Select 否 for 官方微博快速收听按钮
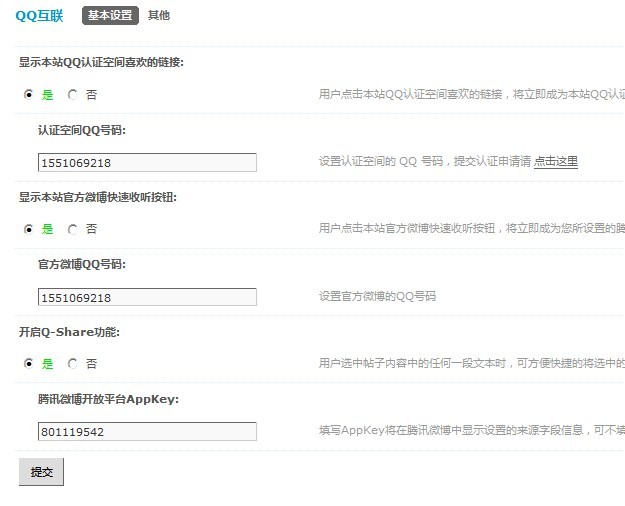Viewport: 625px width, 506px height. [x=73, y=229]
